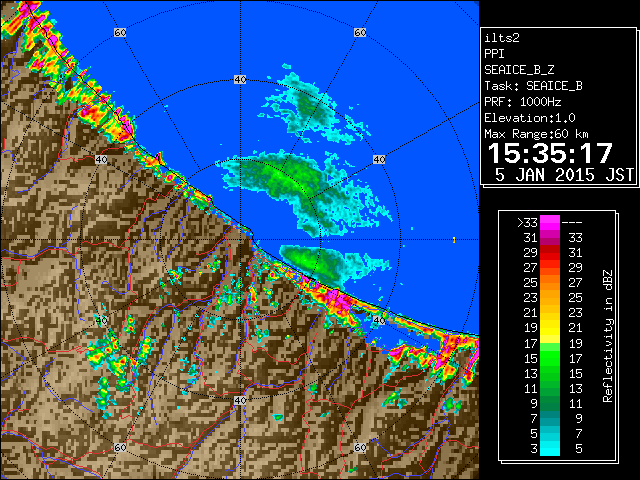This screenshot has width=640, height=480.
Task: Select the 'SEAICE_B_Z' product text
Action: [519, 70]
